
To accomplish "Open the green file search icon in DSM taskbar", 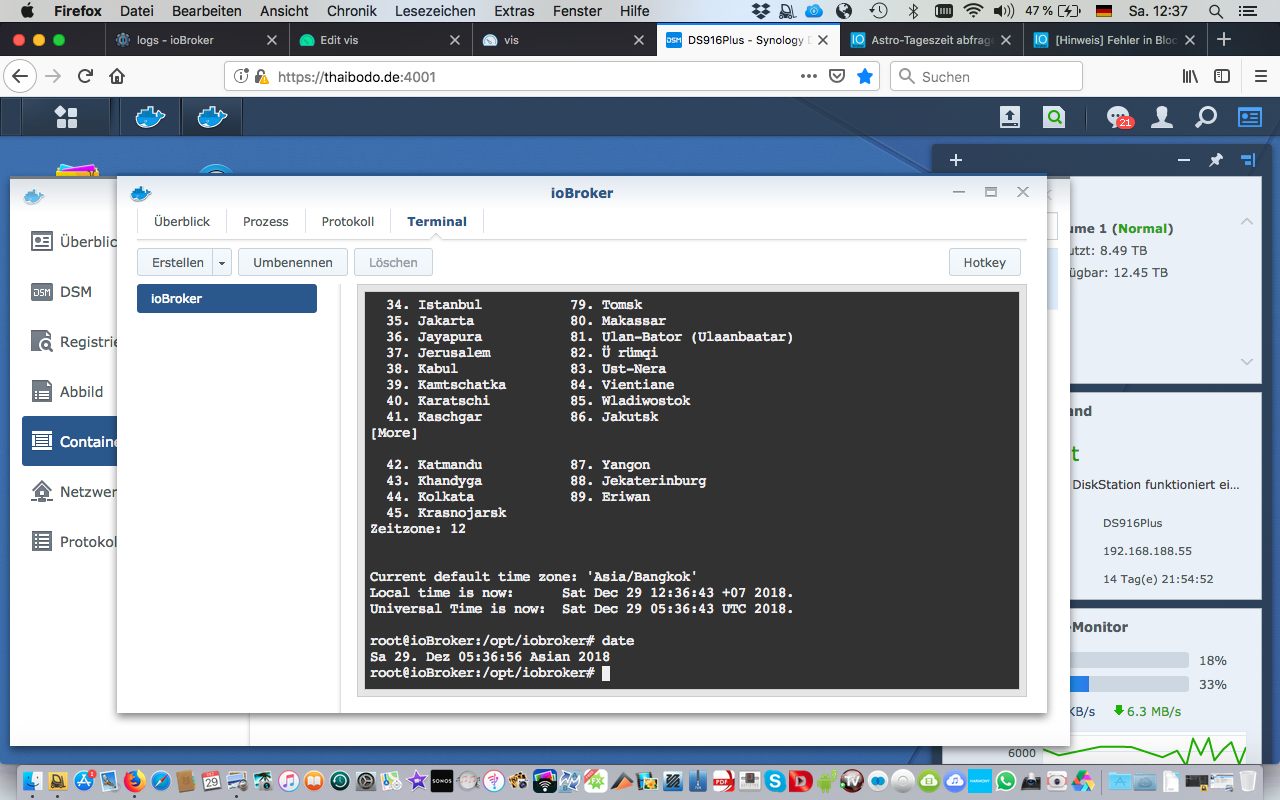I will click(1054, 117).
